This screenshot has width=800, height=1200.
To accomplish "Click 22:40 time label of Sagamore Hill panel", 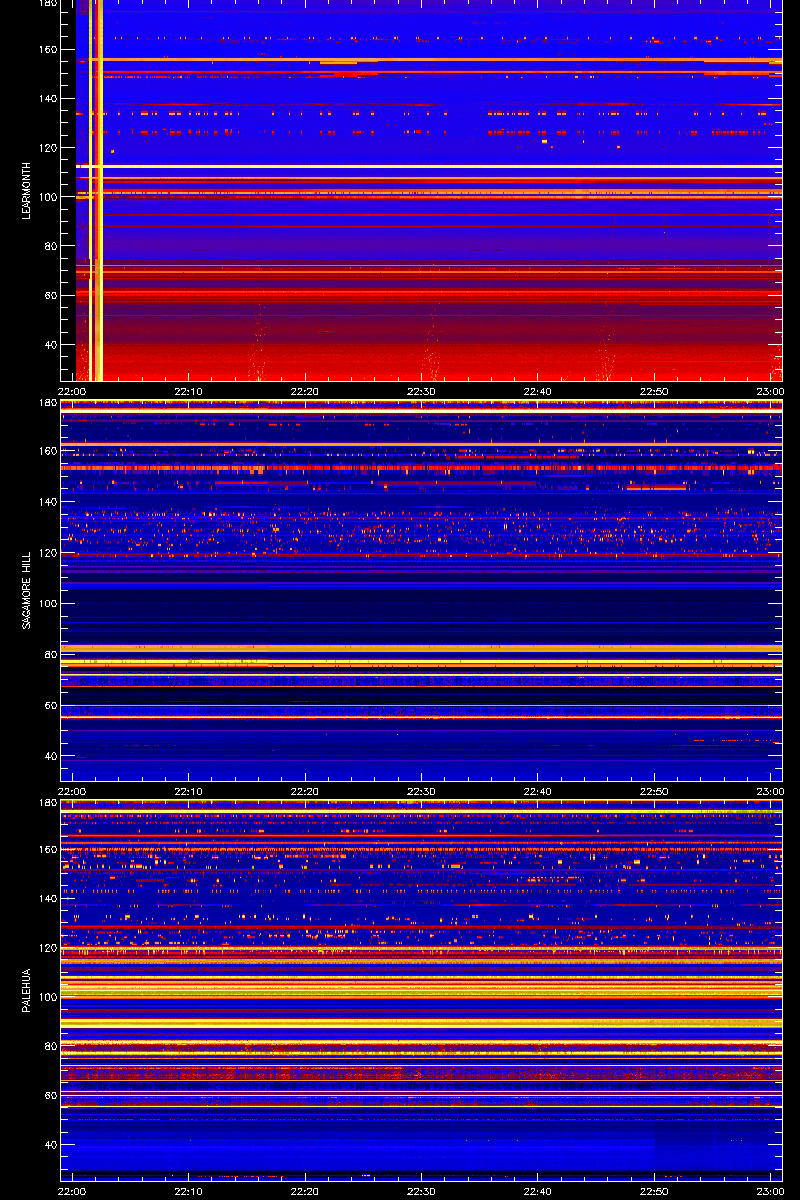I will point(538,791).
